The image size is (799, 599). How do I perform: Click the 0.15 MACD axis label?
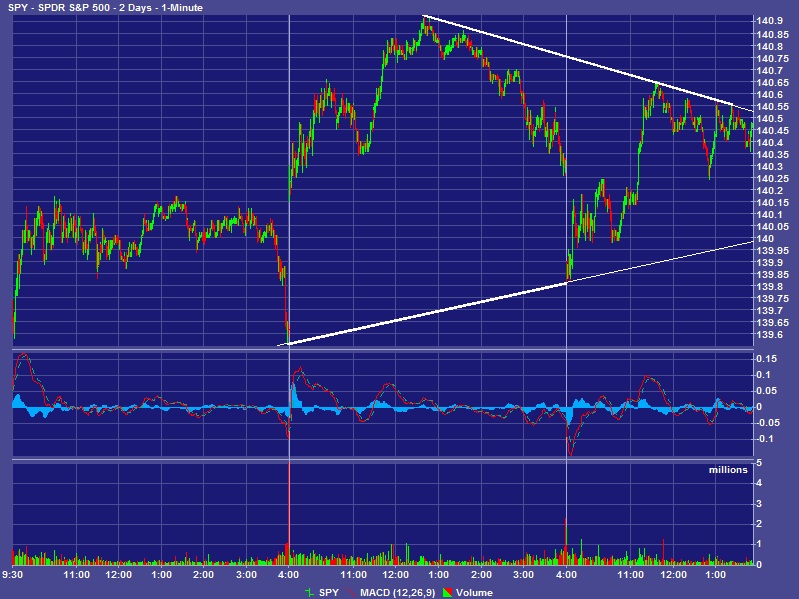(x=766, y=359)
